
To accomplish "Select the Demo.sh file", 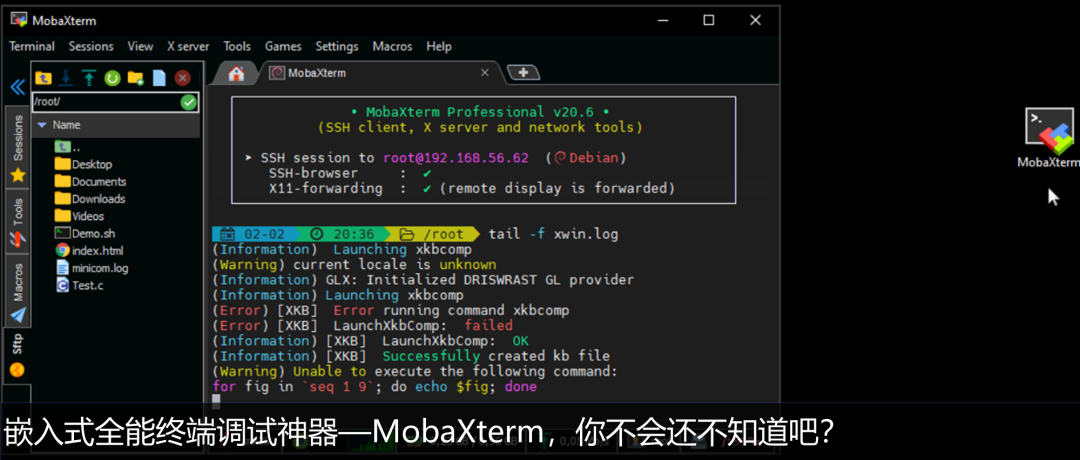I will [x=84, y=233].
